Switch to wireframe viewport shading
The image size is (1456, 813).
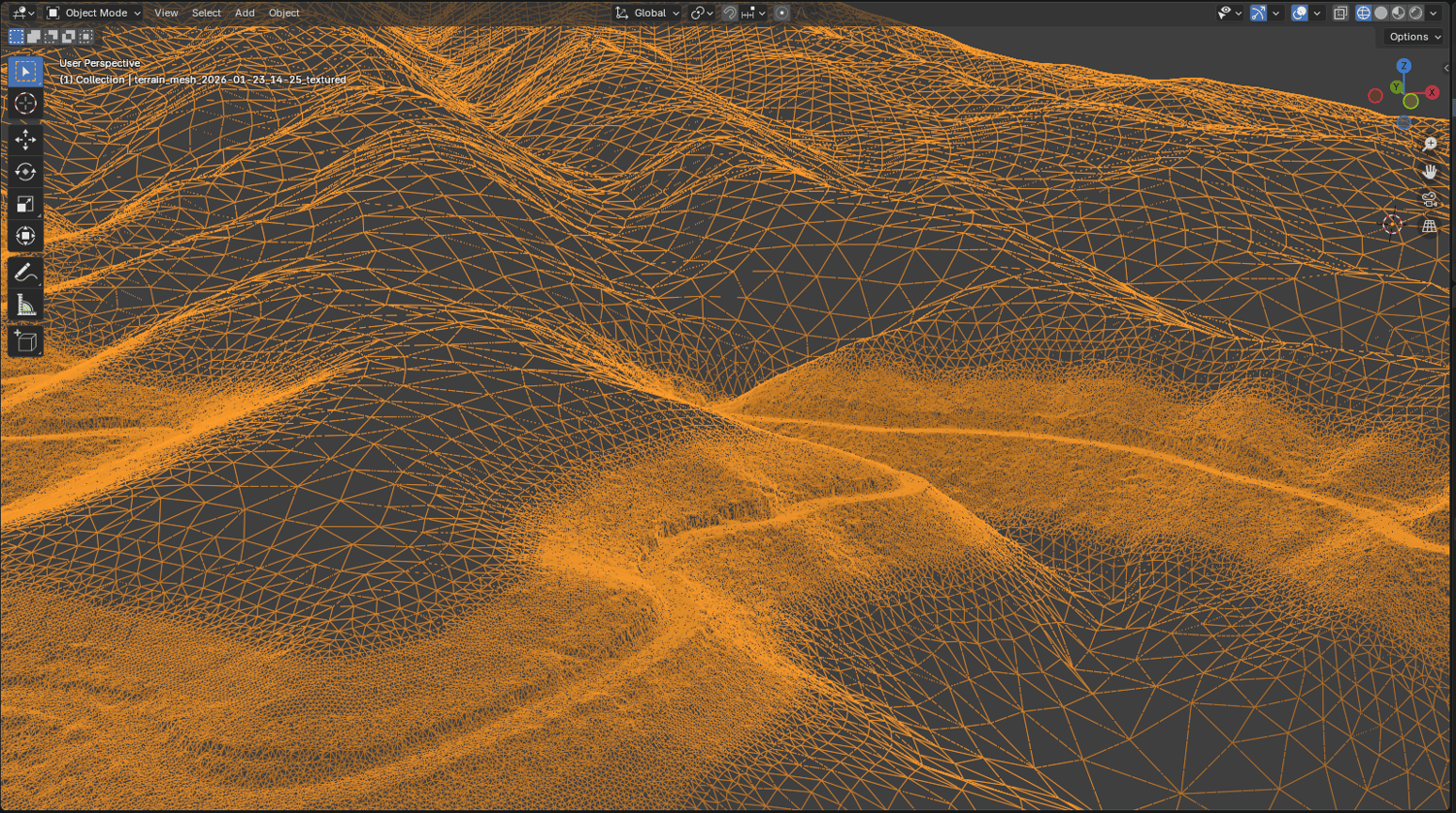pyautogui.click(x=1364, y=13)
